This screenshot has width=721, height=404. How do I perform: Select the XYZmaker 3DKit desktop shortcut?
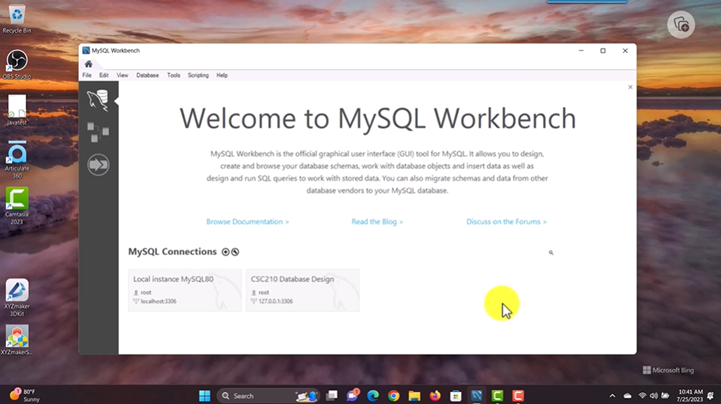pyautogui.click(x=17, y=298)
